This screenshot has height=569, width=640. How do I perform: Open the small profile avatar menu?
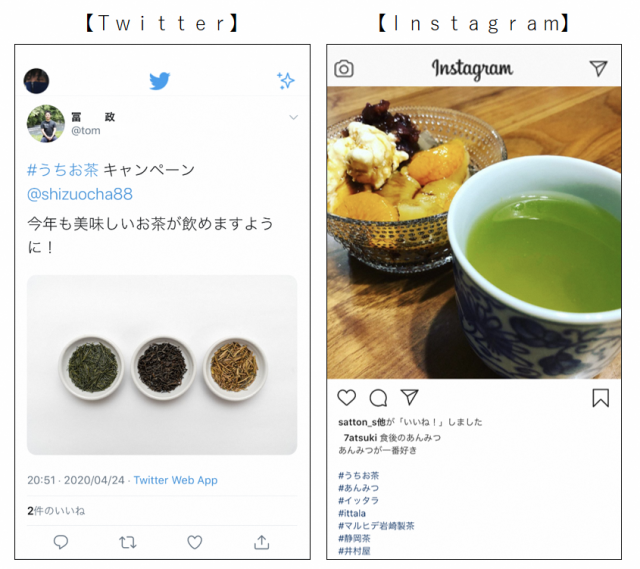[x=36, y=81]
